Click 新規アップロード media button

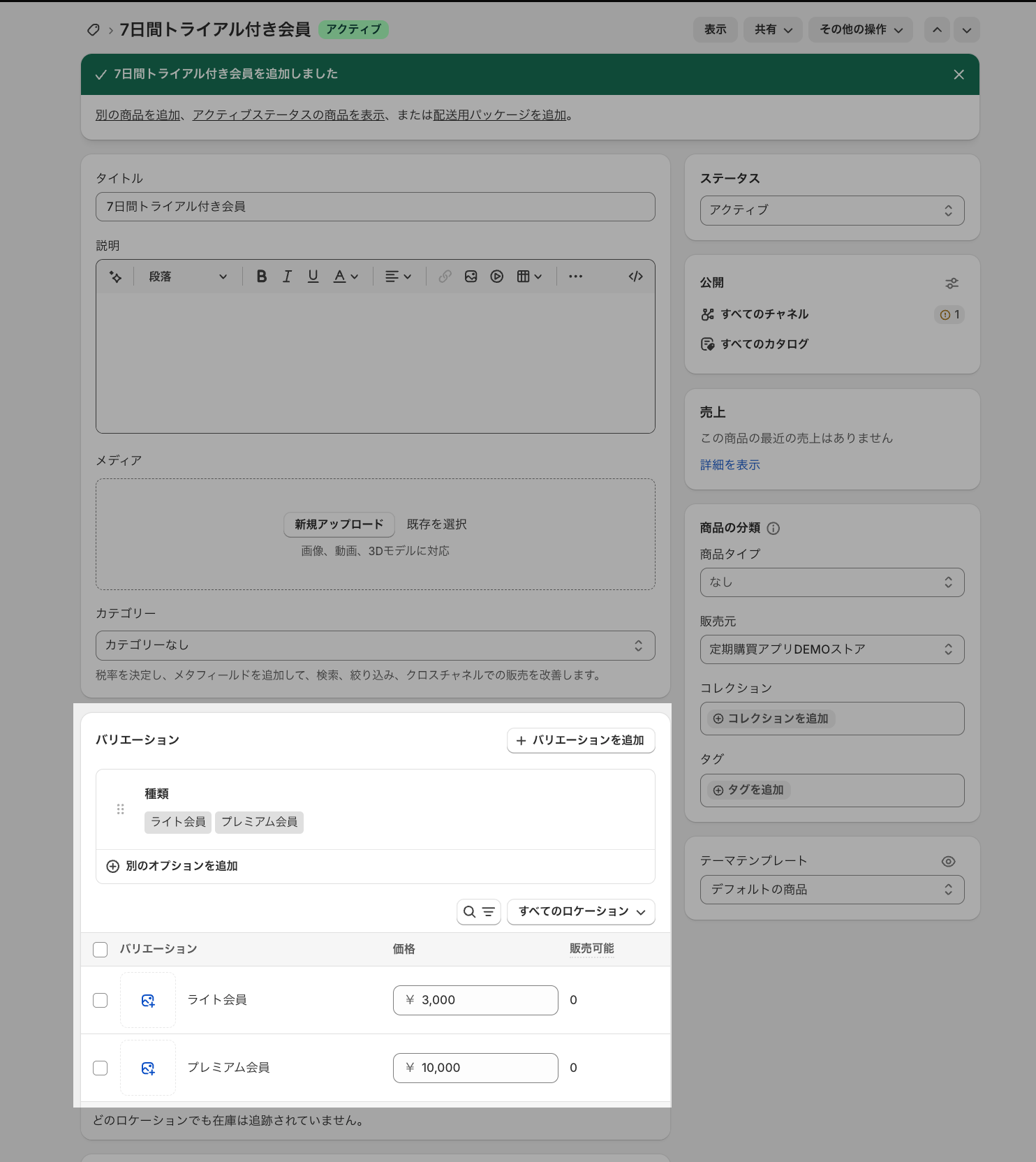pos(339,524)
